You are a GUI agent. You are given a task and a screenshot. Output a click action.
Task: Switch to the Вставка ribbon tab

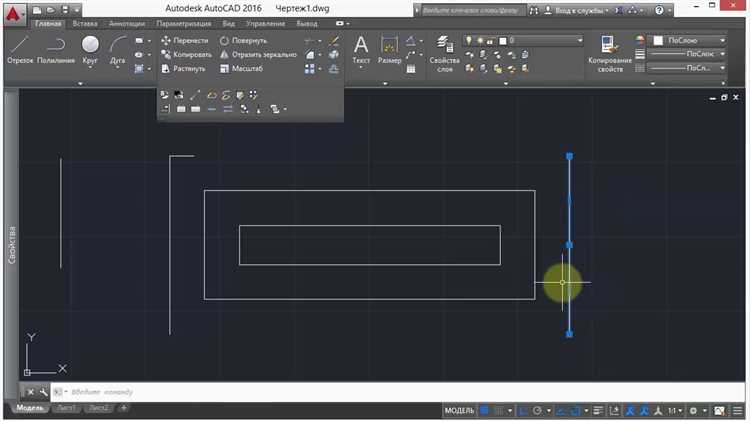click(x=84, y=23)
